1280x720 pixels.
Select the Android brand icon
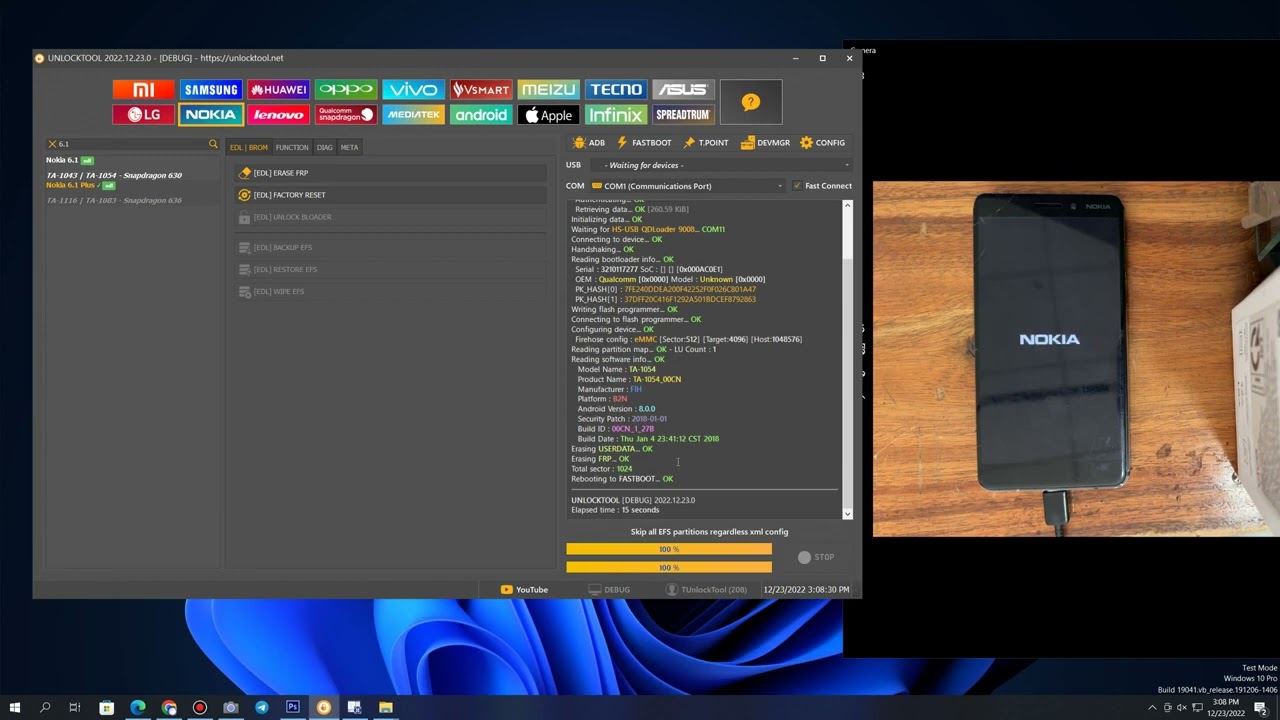[x=481, y=115]
